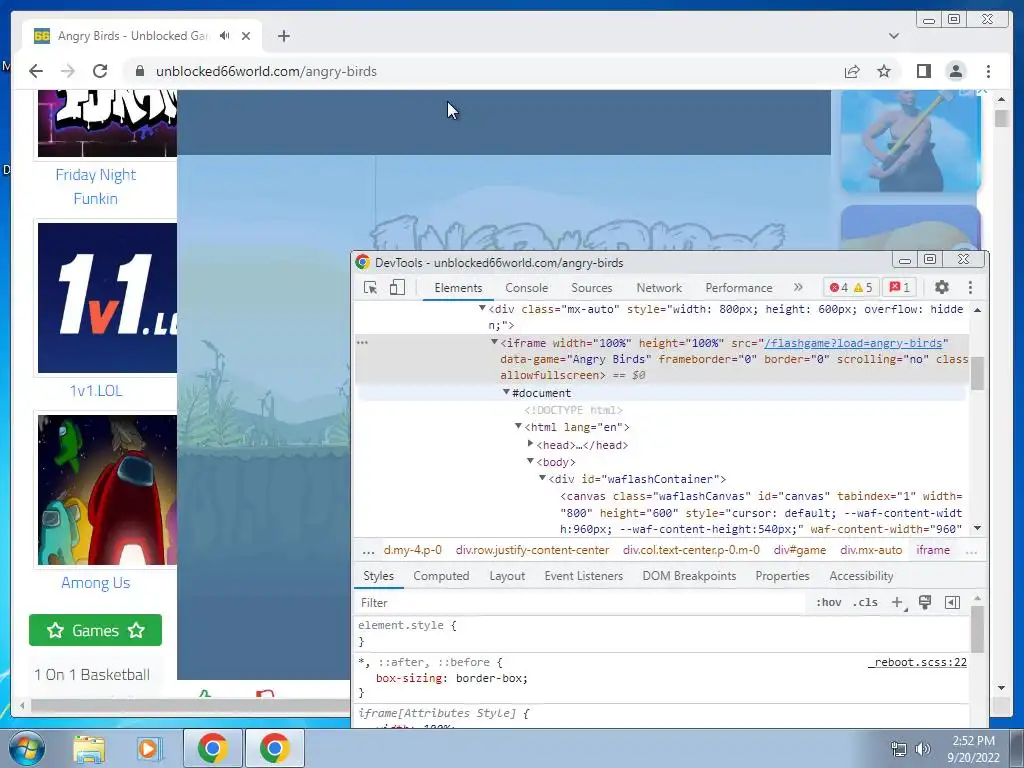Open the Windows Start menu orb

click(26, 748)
